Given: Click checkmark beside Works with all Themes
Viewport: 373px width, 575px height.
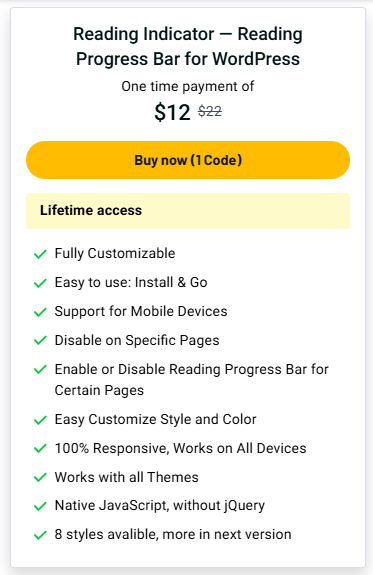Looking at the screenshot, I should pyautogui.click(x=40, y=477).
